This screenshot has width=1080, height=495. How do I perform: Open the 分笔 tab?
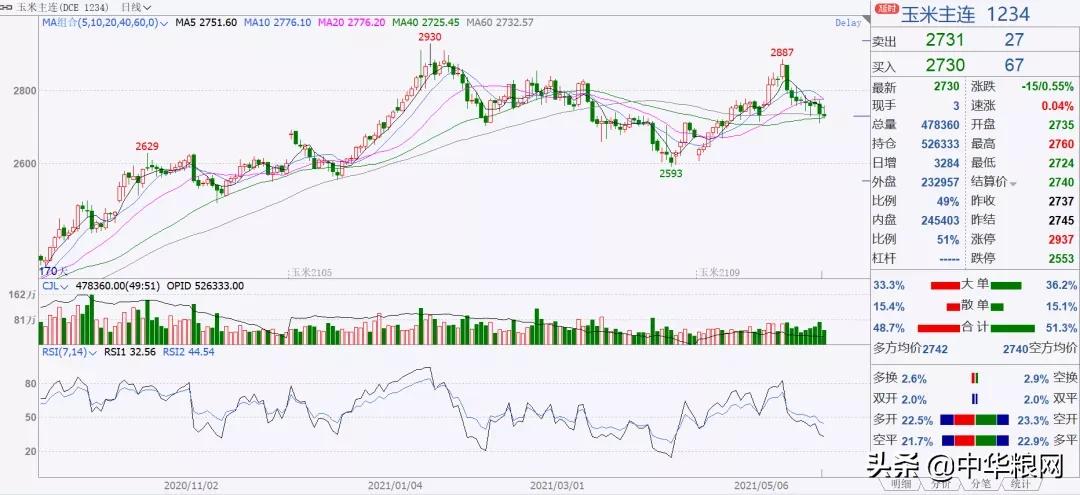[x=980, y=484]
